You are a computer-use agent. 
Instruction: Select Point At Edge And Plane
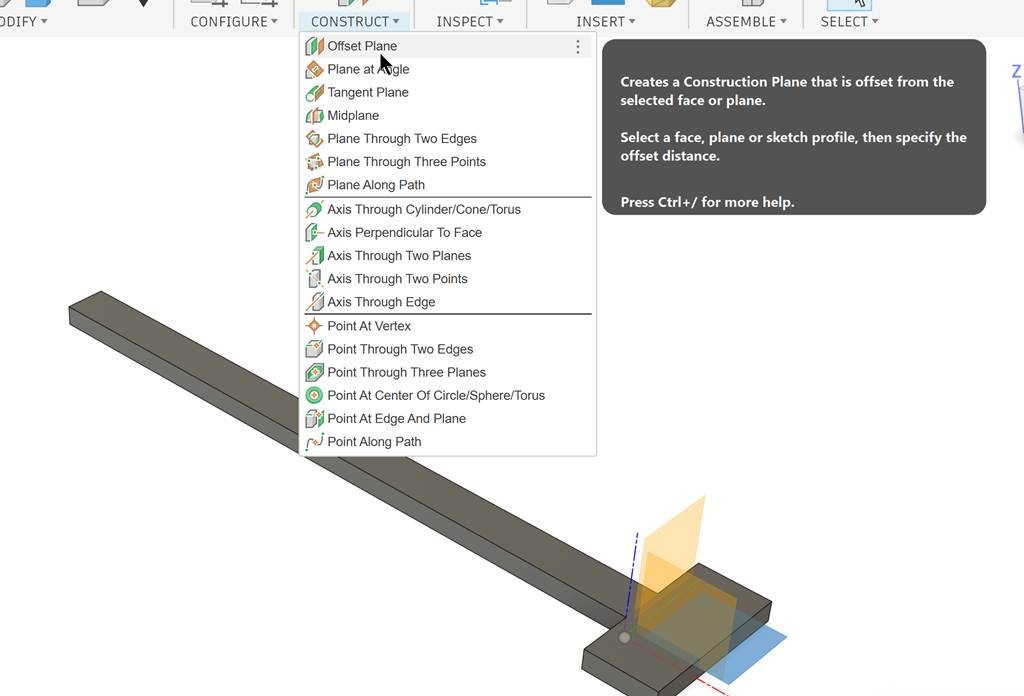point(447,419)
